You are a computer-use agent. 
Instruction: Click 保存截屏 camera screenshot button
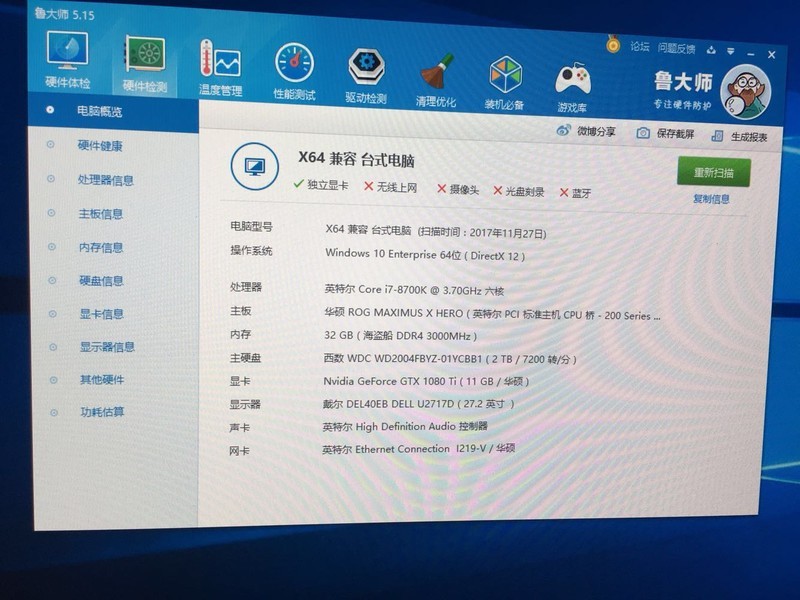(x=665, y=134)
